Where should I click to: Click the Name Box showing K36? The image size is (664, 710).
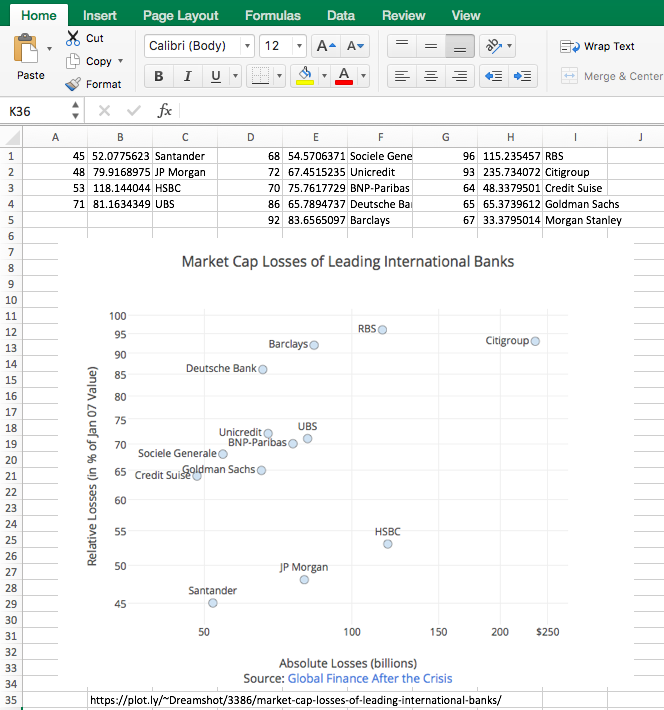pos(38,111)
